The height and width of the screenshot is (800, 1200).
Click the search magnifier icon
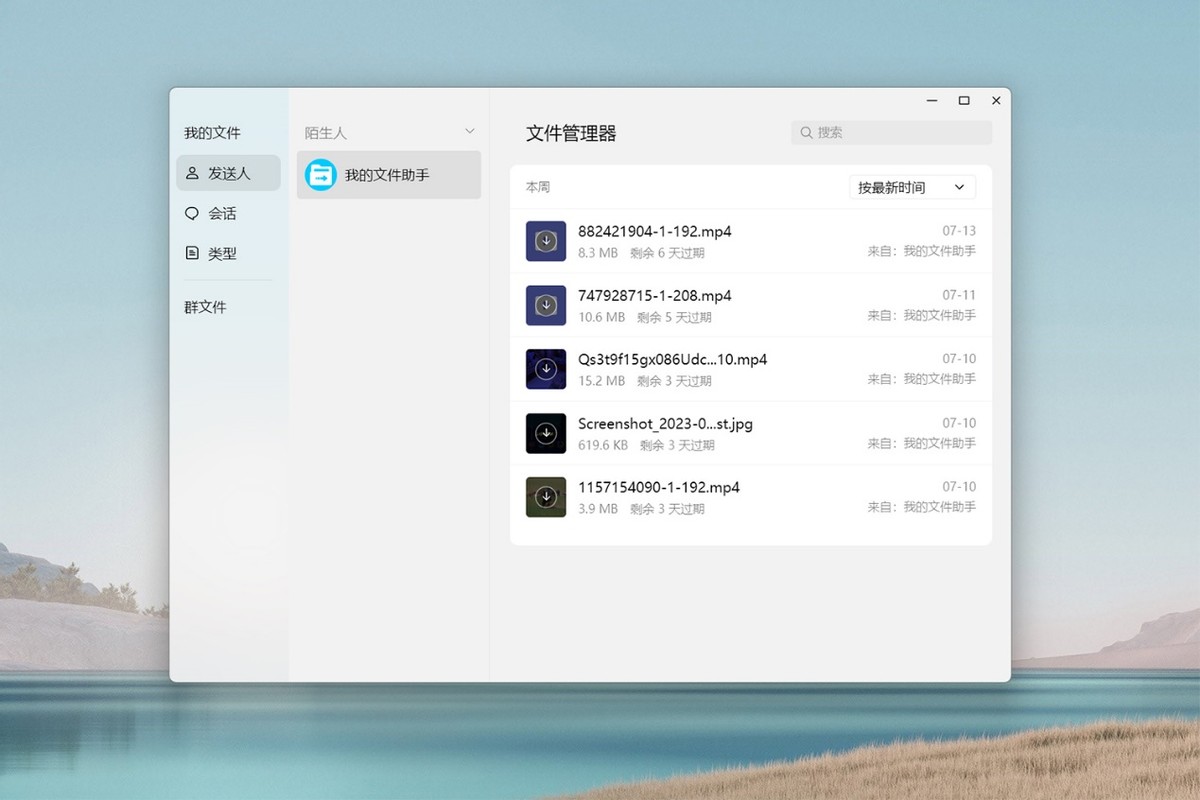click(x=806, y=132)
